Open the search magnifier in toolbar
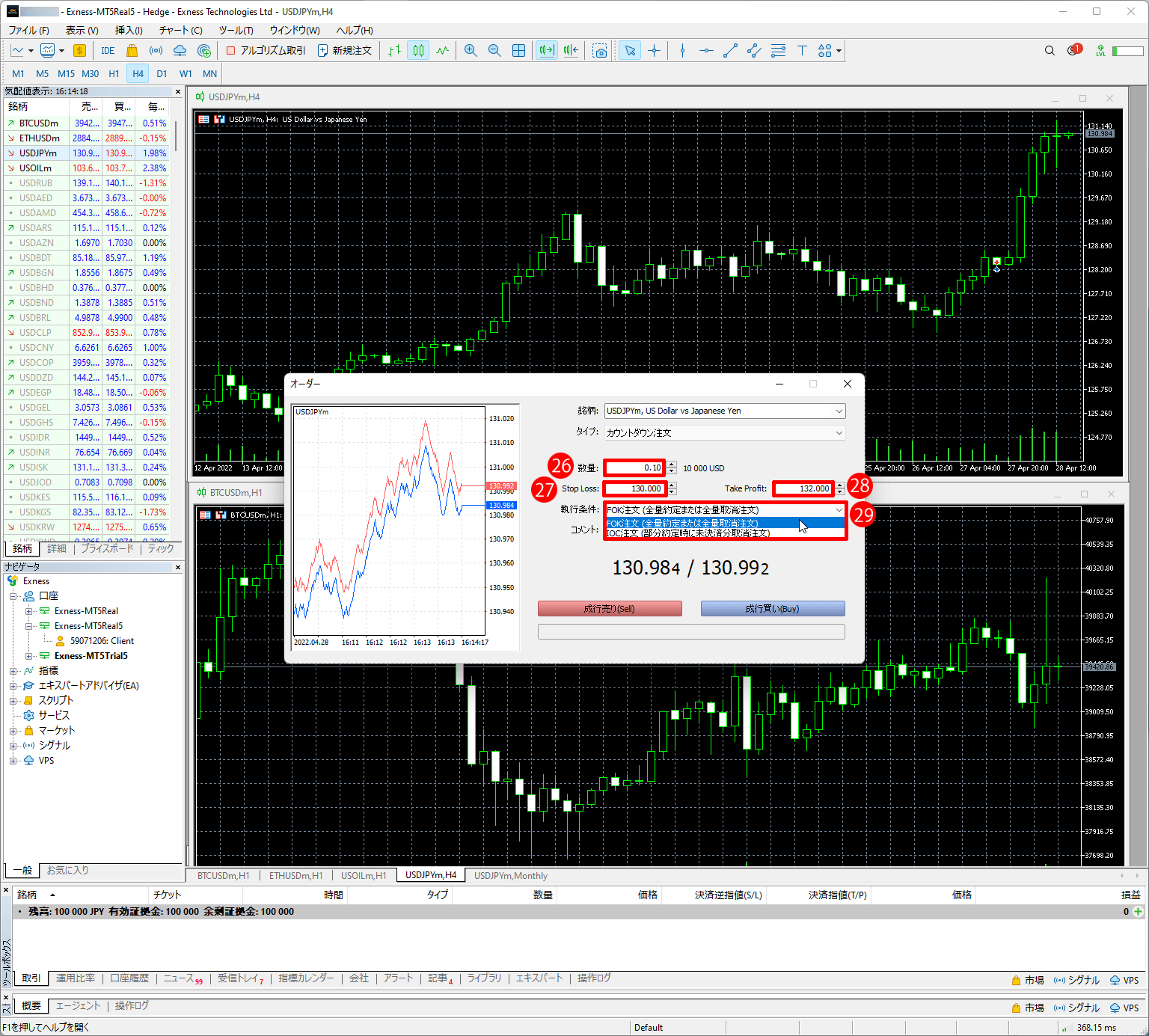 pyautogui.click(x=1050, y=50)
